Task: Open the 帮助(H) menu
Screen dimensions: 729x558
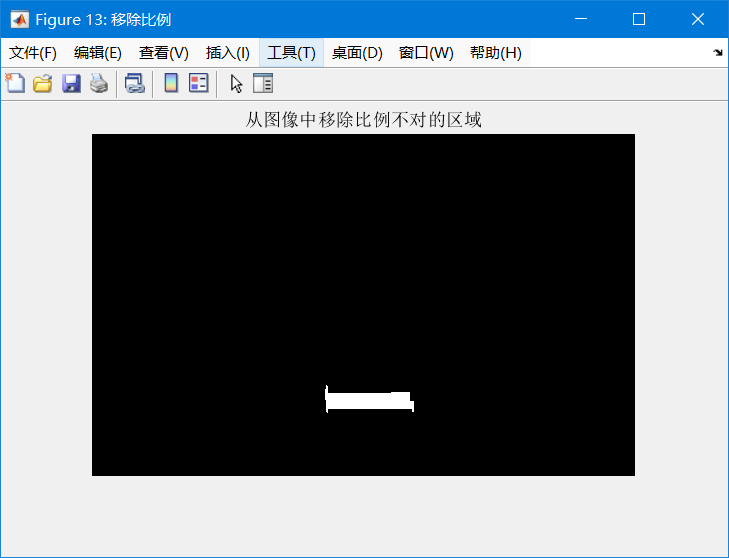Action: click(496, 53)
